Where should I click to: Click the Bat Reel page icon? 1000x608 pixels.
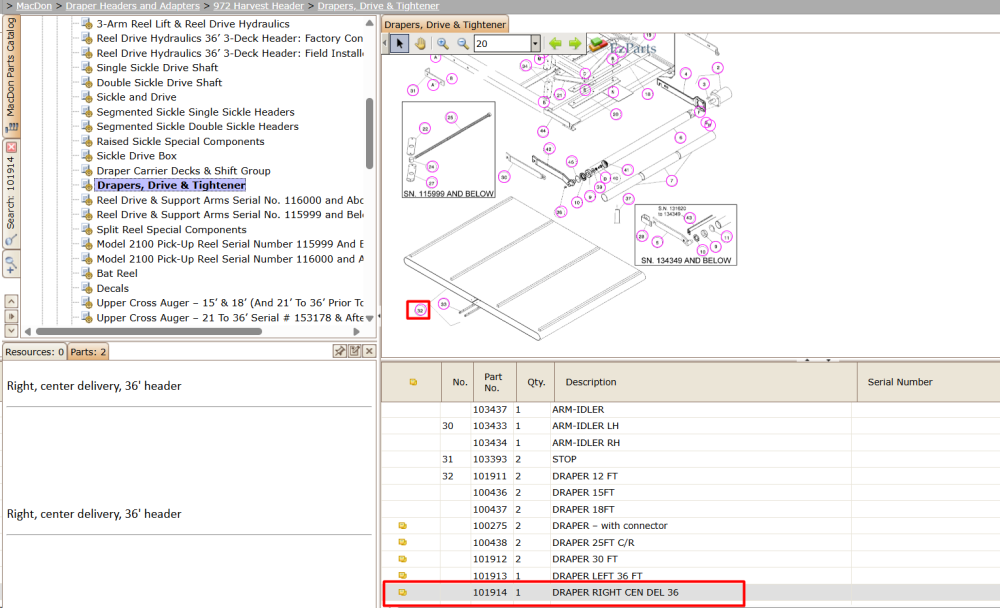pyautogui.click(x=87, y=273)
